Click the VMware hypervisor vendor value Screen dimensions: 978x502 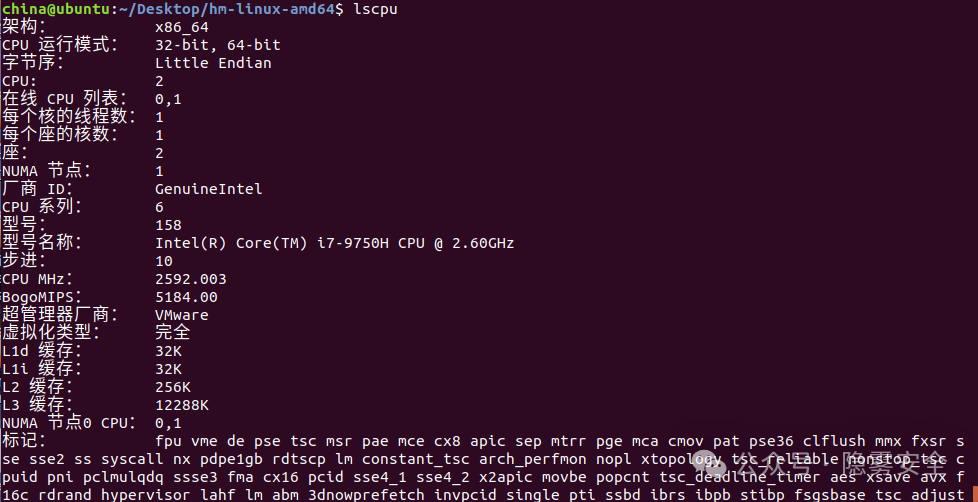click(182, 315)
